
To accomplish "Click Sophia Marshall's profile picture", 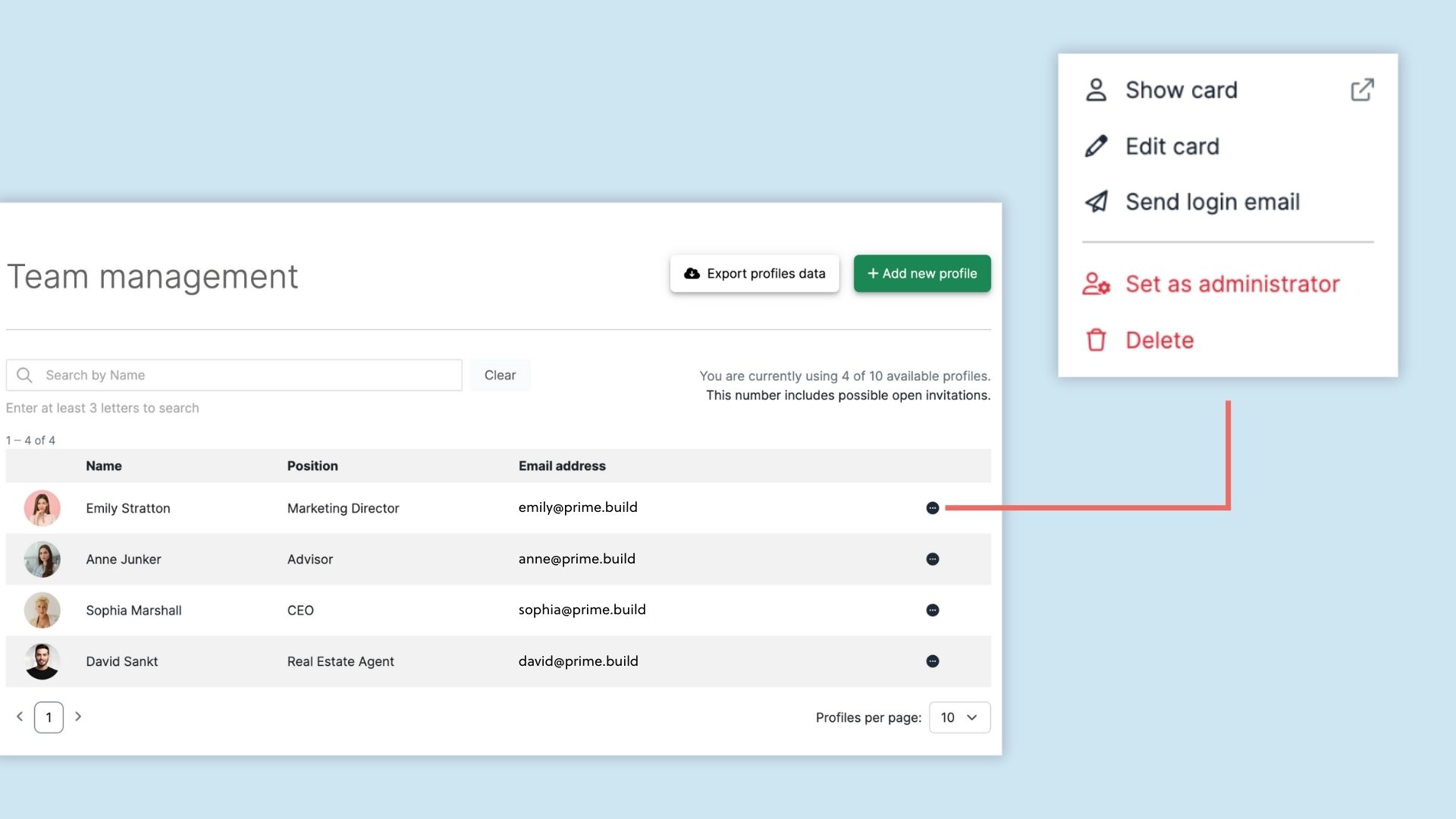I will [x=42, y=610].
